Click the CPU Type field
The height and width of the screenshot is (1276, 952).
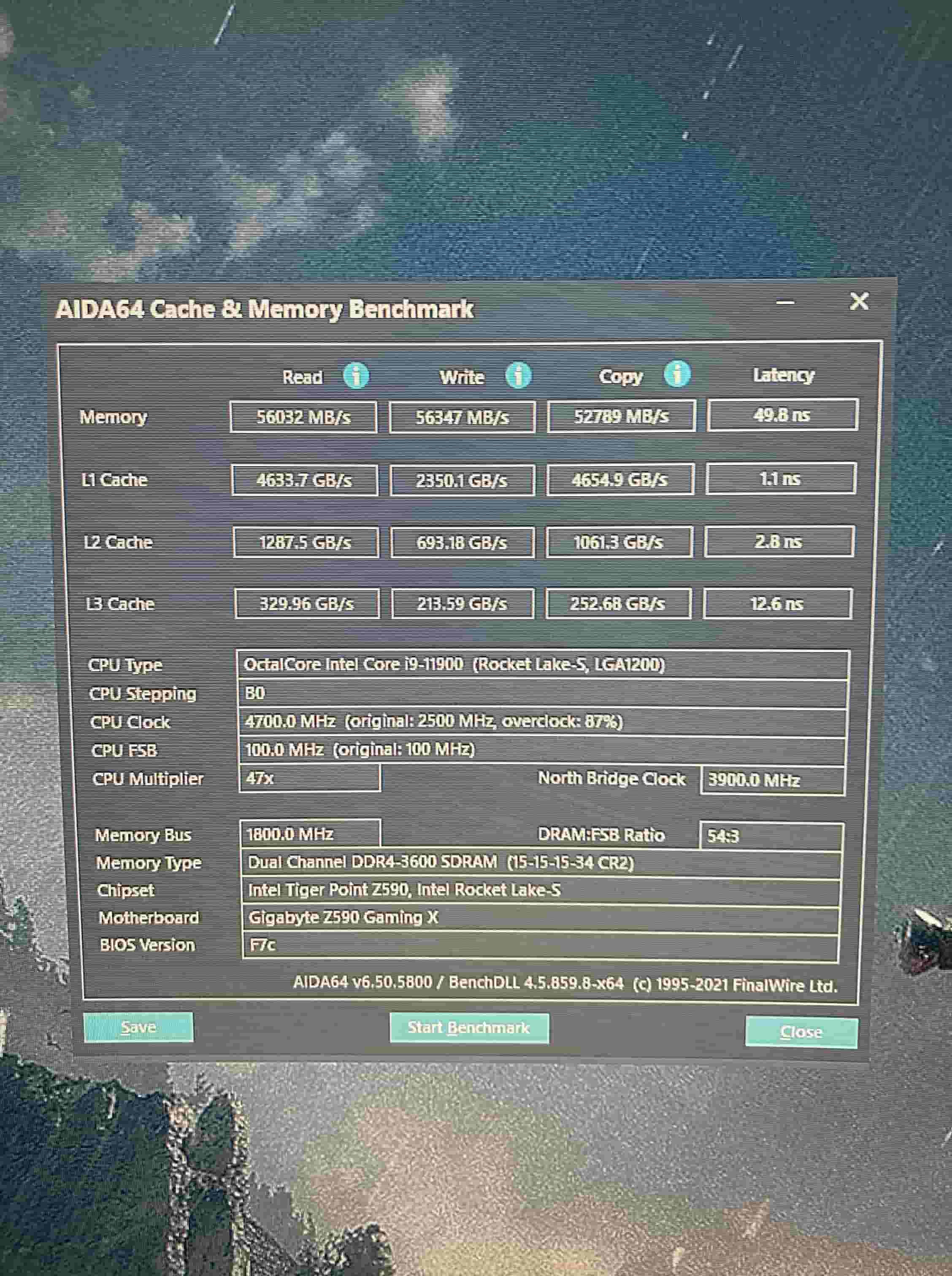pos(542,665)
